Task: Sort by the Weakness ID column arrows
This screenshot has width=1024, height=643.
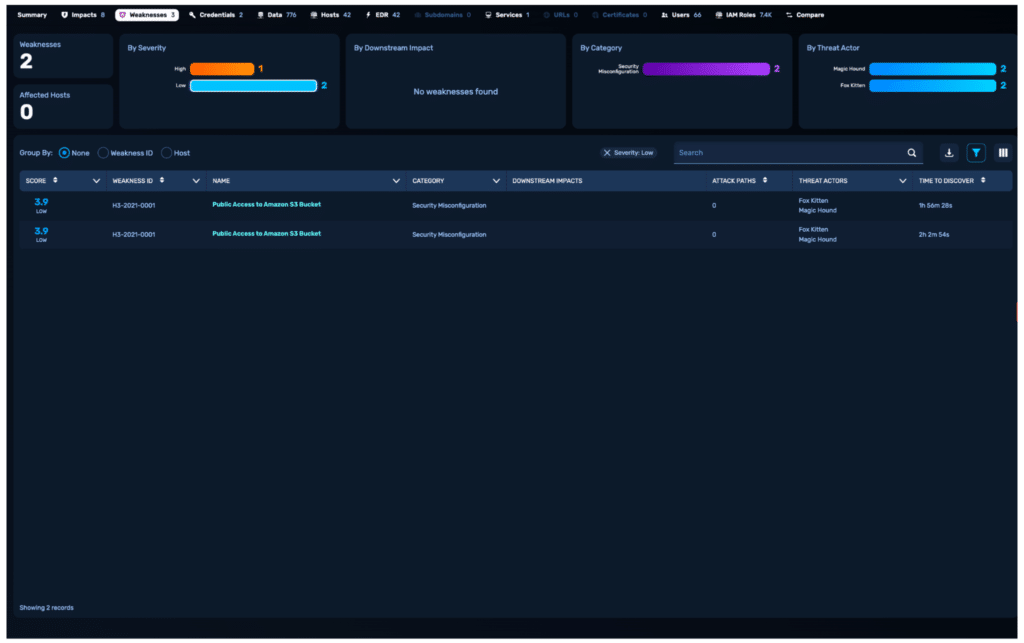Action: coord(162,180)
